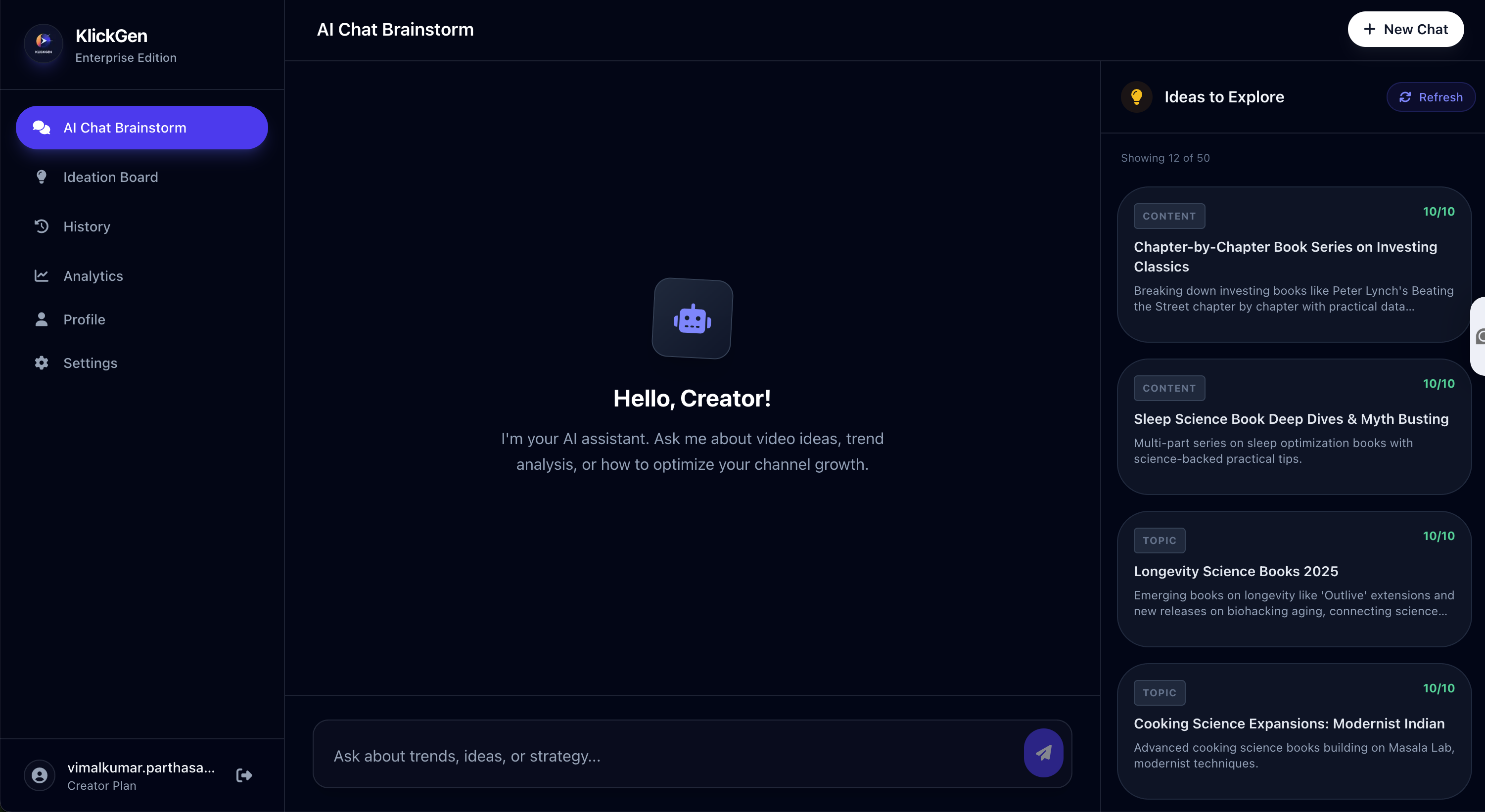
Task: Select the AI Chat Brainstorm nav item
Action: point(141,128)
